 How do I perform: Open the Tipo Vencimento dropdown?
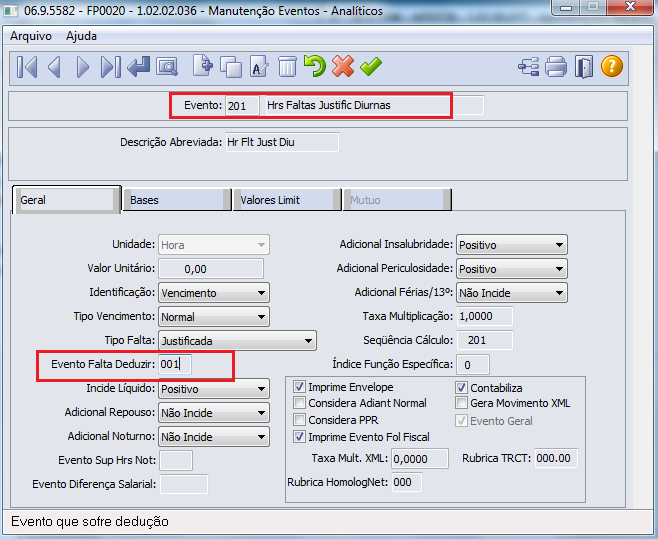click(x=214, y=317)
